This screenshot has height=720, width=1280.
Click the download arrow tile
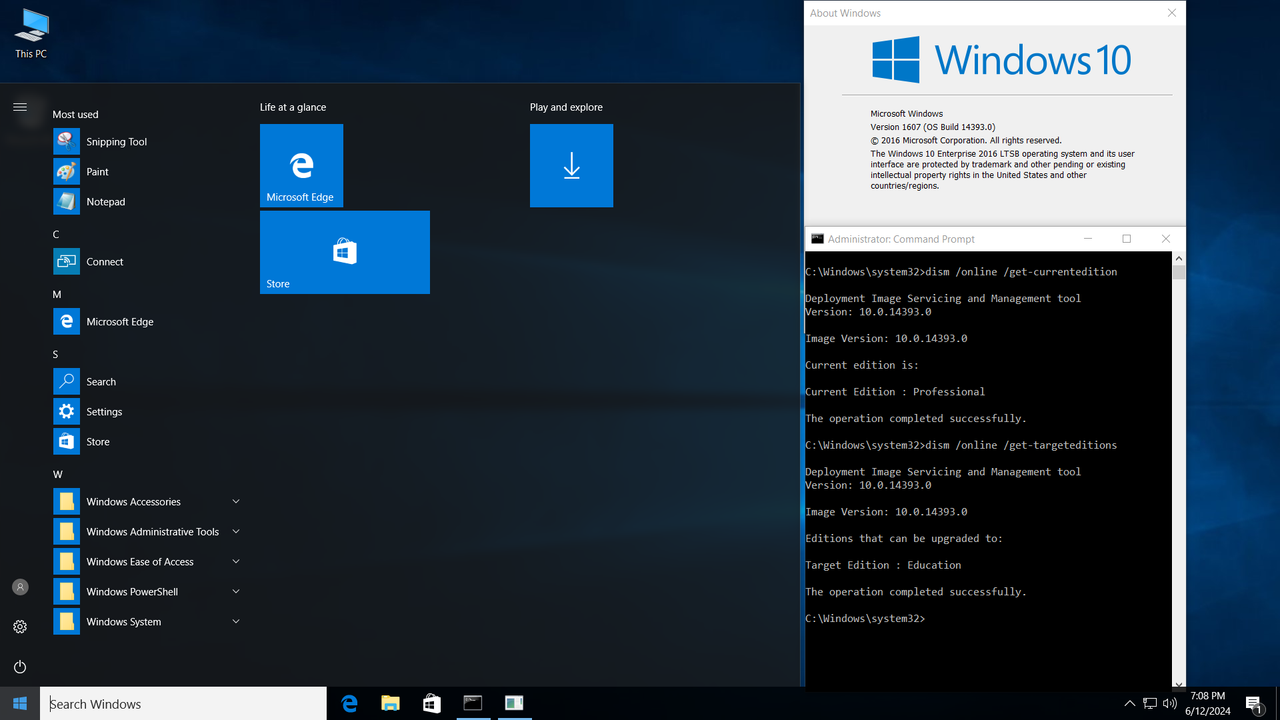[571, 165]
